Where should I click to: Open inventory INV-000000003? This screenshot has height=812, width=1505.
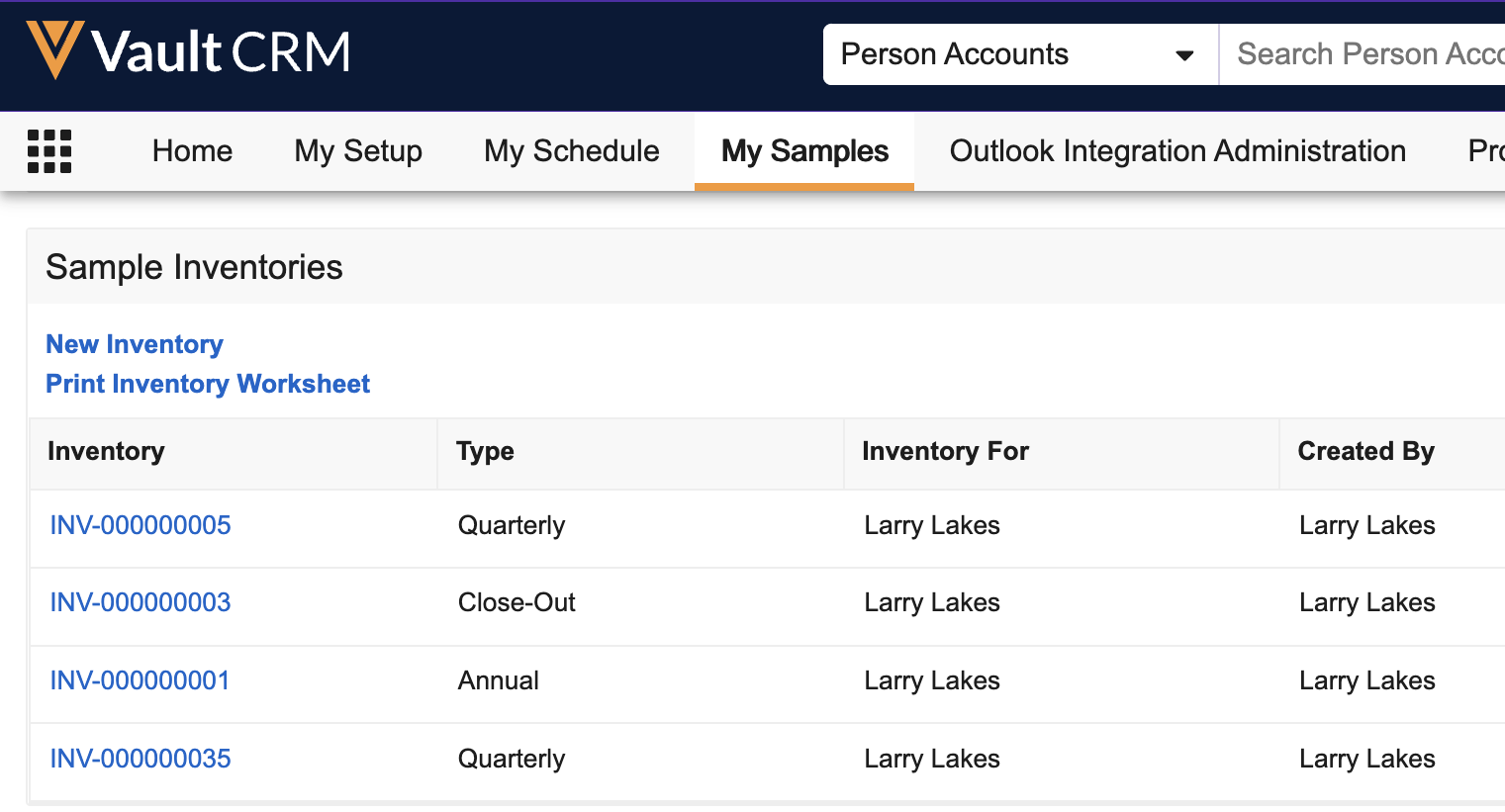pos(141,602)
